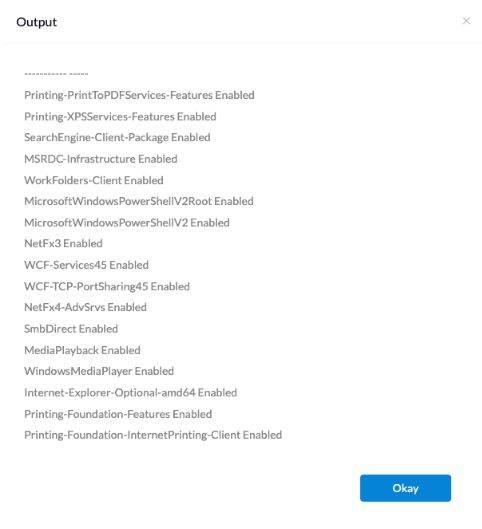
Task: Select the MediaPlayback Enabled line
Action: (x=82, y=350)
